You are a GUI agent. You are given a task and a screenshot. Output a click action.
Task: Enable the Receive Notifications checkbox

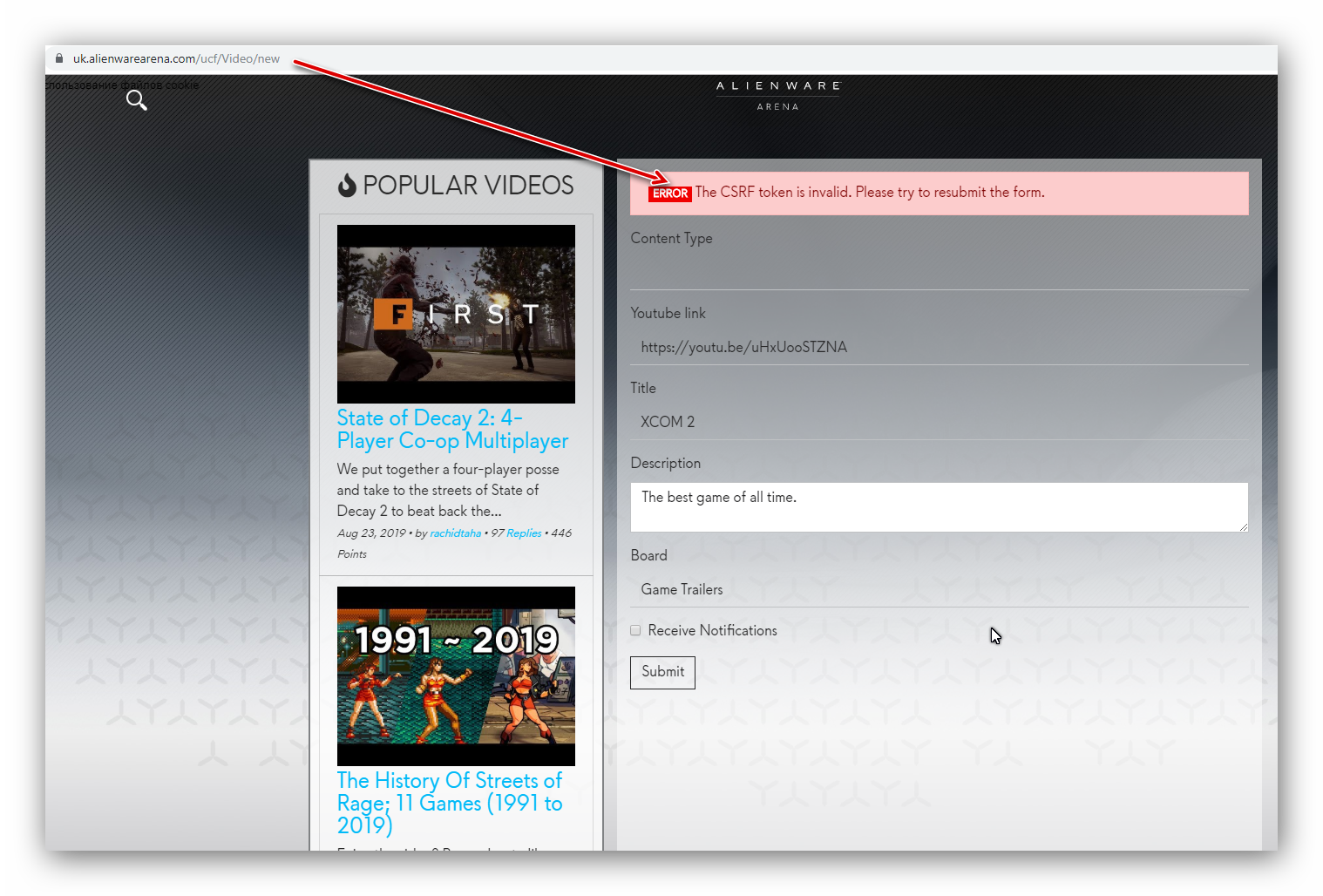point(635,630)
